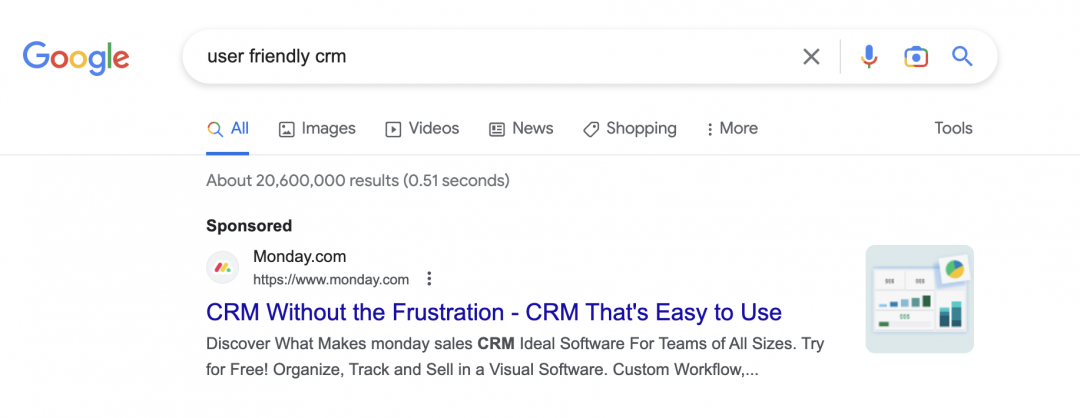Go to the Shopping tab
The height and width of the screenshot is (418, 1080).
630,129
